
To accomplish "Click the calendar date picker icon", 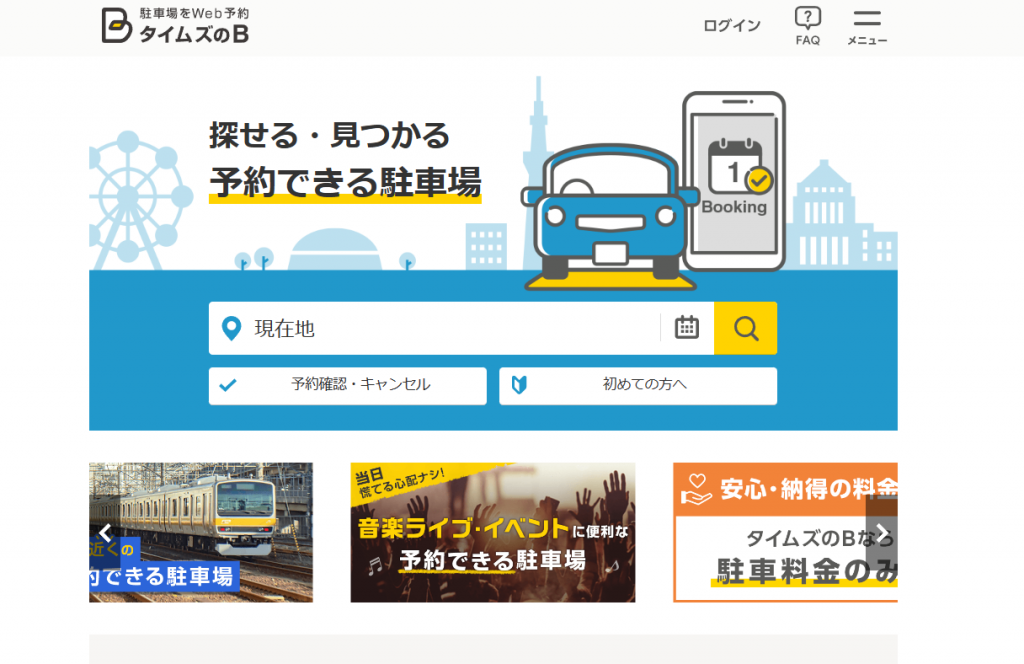I will coord(686,328).
